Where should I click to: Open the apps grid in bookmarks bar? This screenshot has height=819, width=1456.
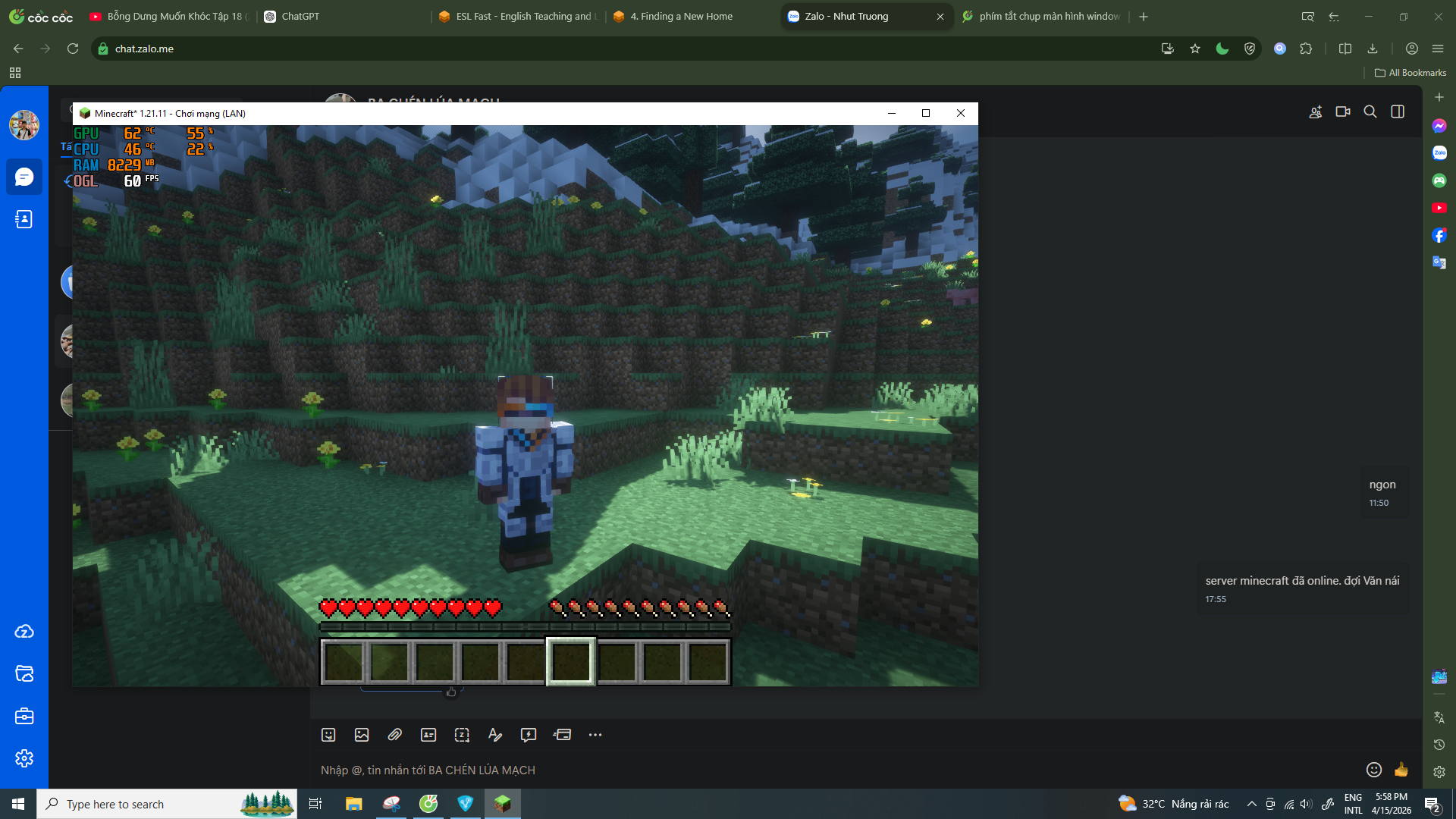tap(15, 73)
